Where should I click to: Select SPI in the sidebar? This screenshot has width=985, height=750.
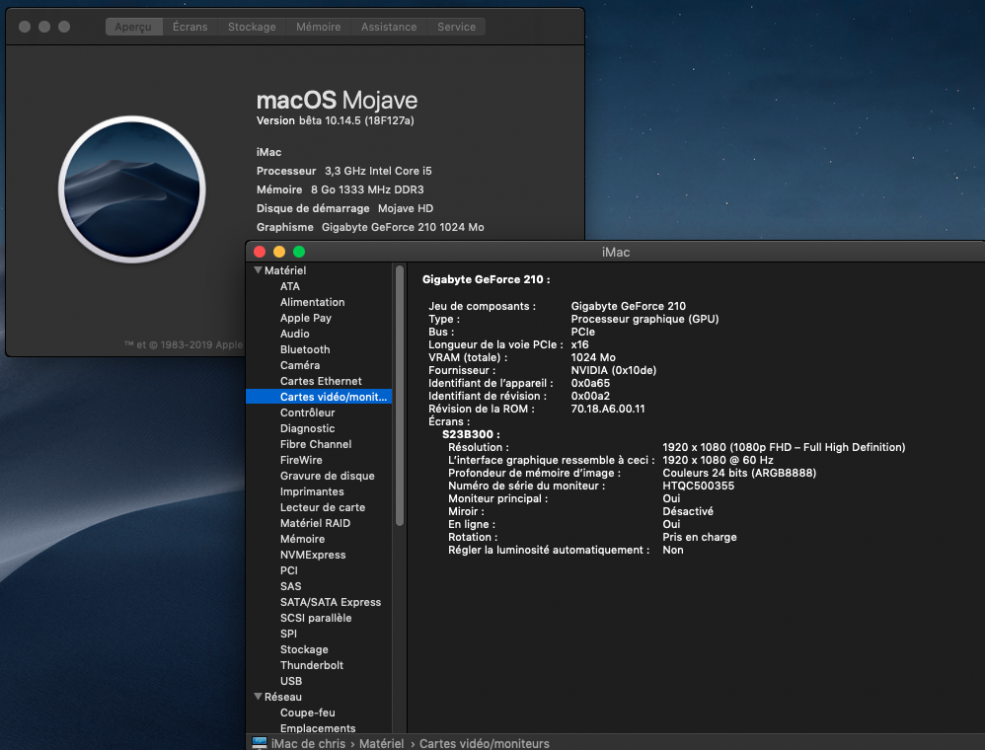pyautogui.click(x=288, y=633)
